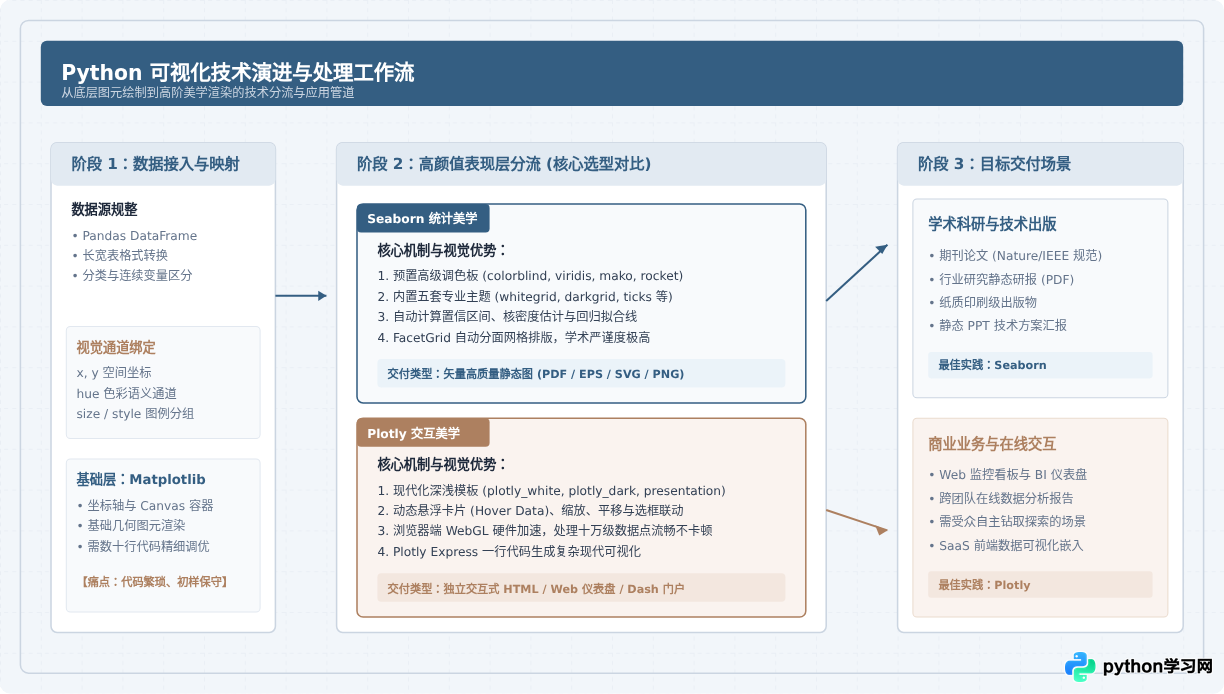Click Plotly item '4. Plotly Express 一行代码'

[509, 551]
